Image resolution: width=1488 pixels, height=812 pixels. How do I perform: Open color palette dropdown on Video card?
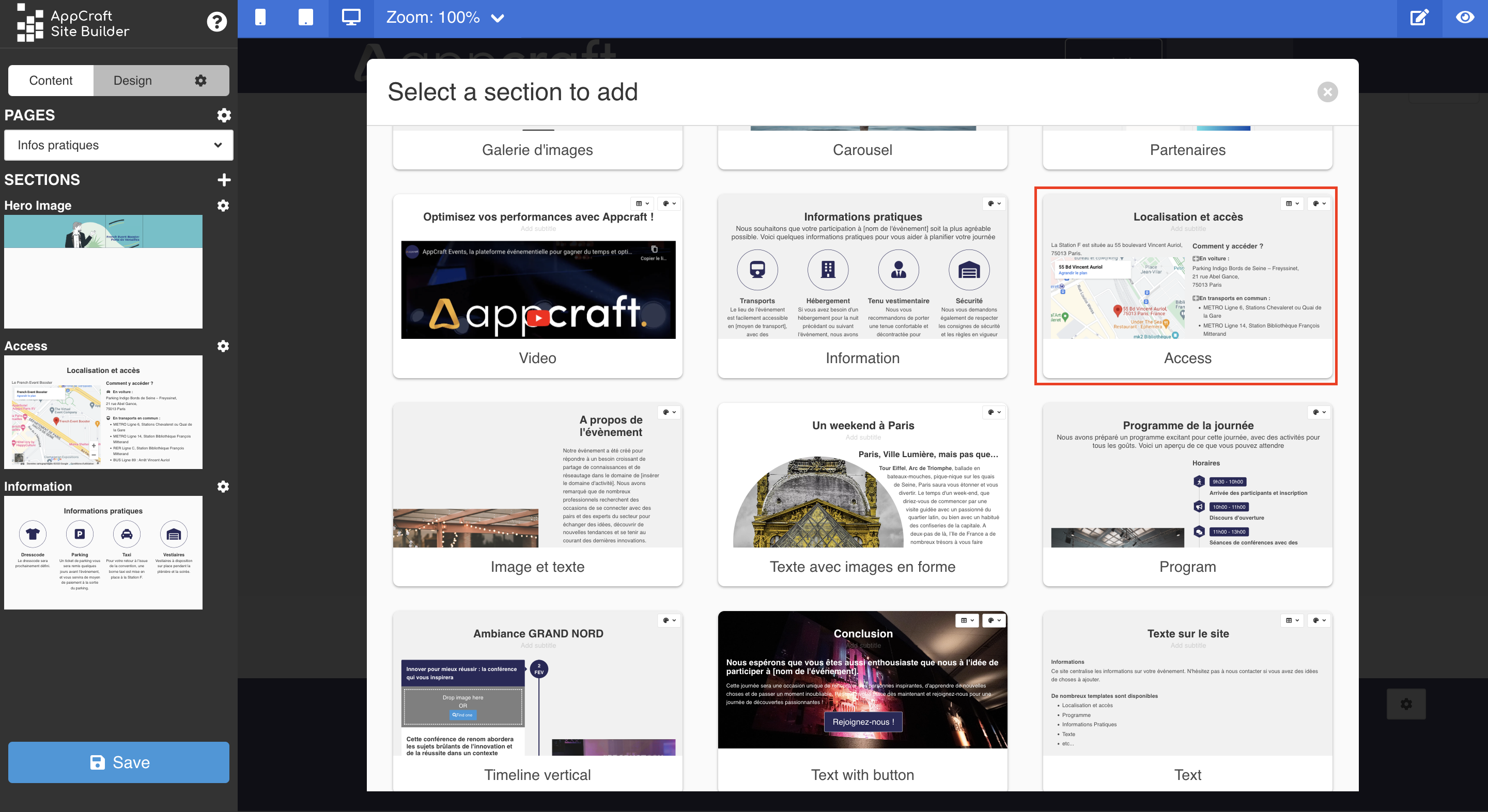[x=669, y=204]
